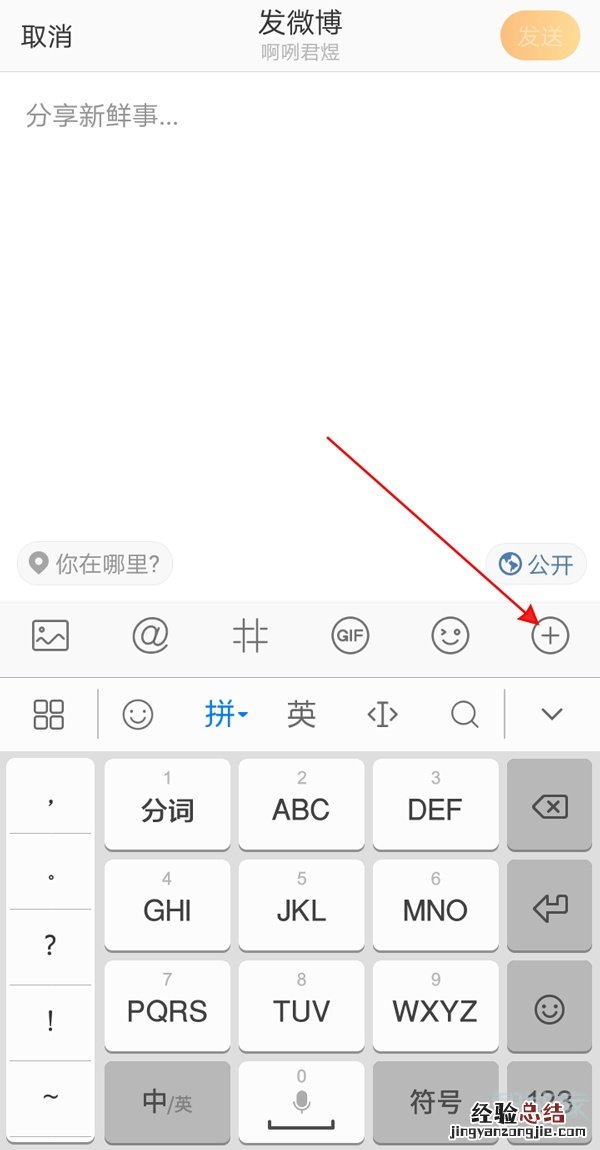This screenshot has width=600, height=1150.
Task: Open keyboard emoji smiley in top row
Action: (138, 714)
